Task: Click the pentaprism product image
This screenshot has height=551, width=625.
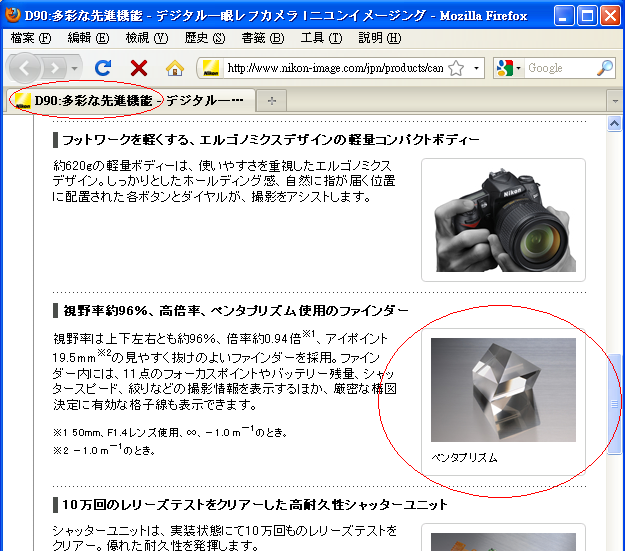Action: [x=503, y=390]
